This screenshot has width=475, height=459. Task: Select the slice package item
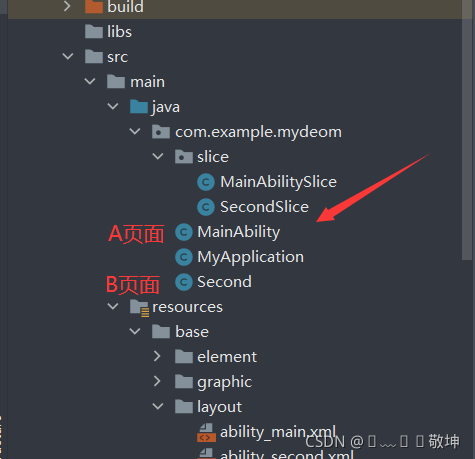202,157
